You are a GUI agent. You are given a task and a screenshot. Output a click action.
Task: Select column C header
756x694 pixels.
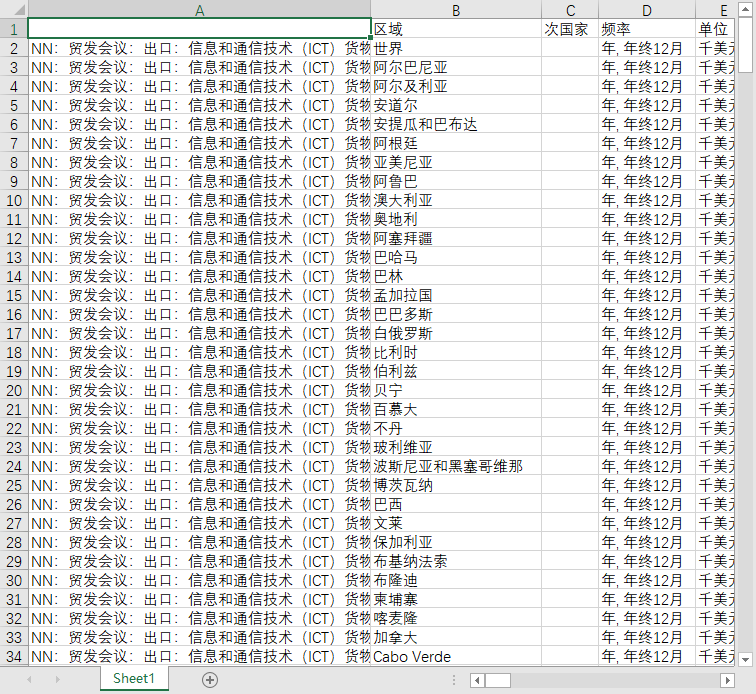tap(570, 10)
